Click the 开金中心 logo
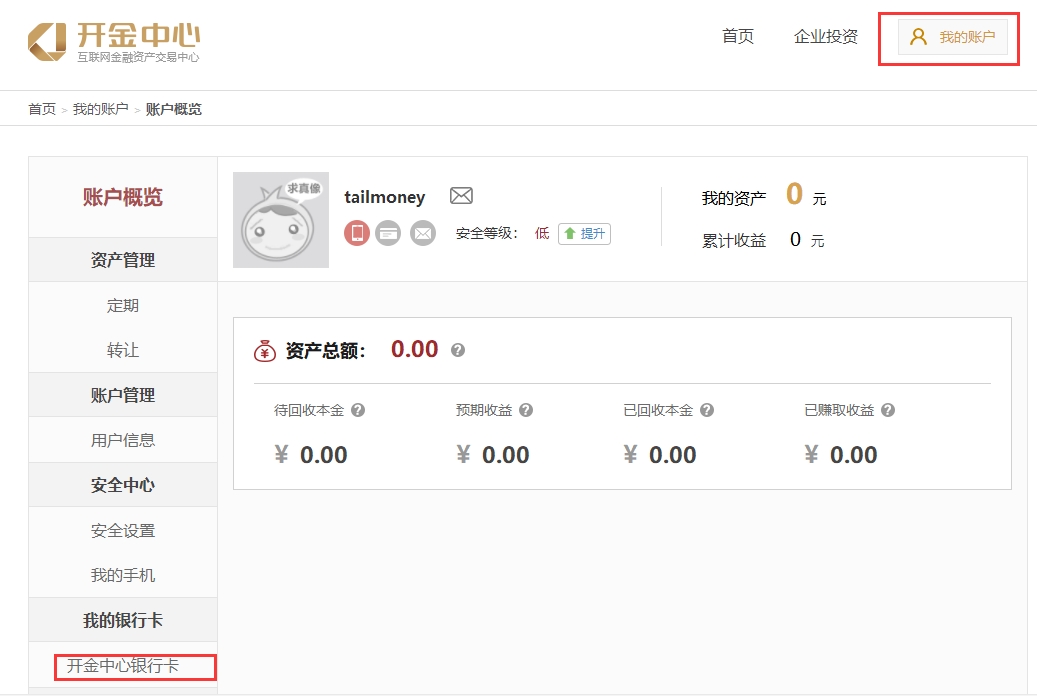 pyautogui.click(x=114, y=40)
